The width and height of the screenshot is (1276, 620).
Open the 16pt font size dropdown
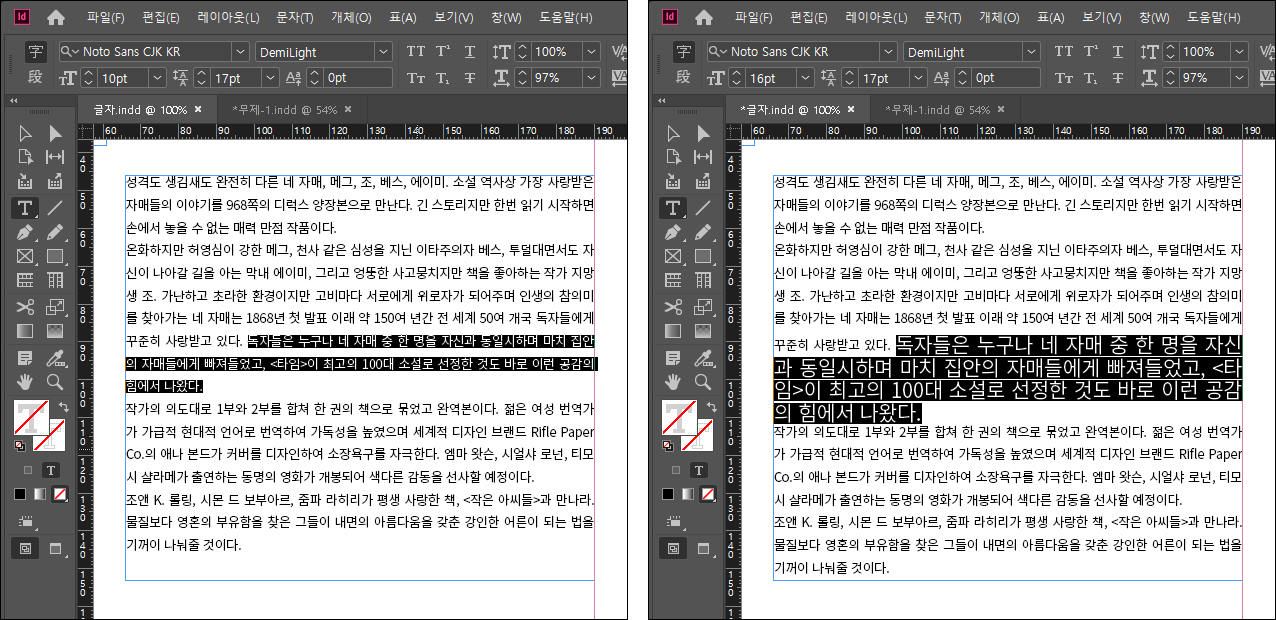click(x=805, y=78)
